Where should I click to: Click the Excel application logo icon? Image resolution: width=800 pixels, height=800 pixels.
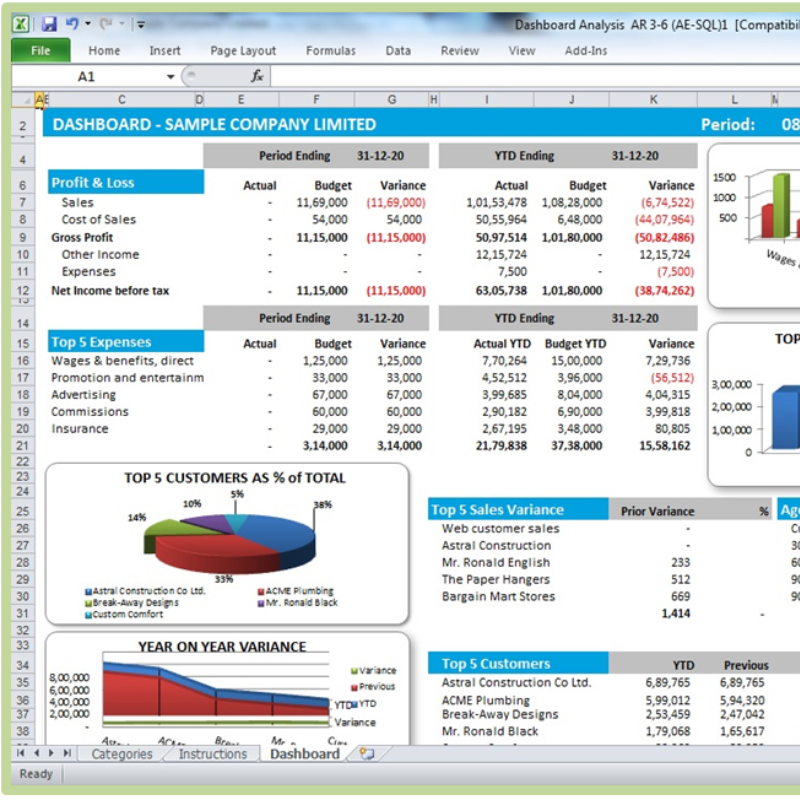click(22, 24)
